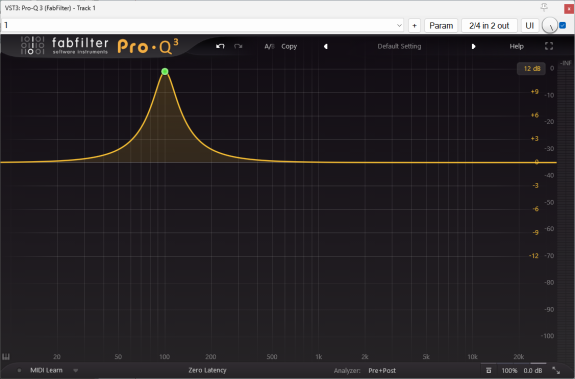Open Default Setting preset menu
This screenshot has width=575, height=379.
[399, 47]
